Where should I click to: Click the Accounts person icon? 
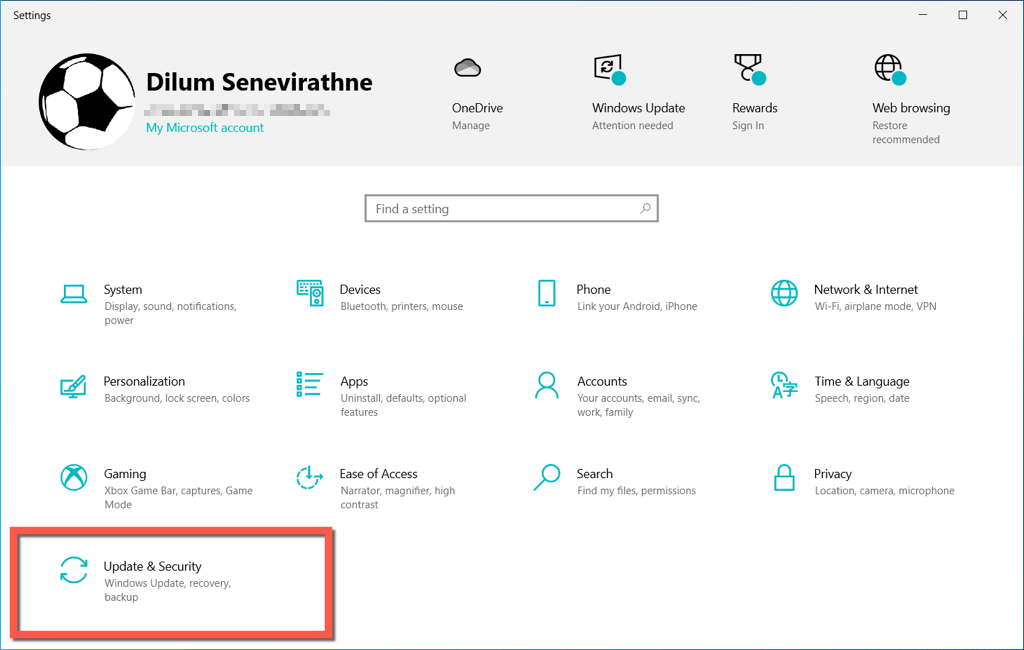546,385
